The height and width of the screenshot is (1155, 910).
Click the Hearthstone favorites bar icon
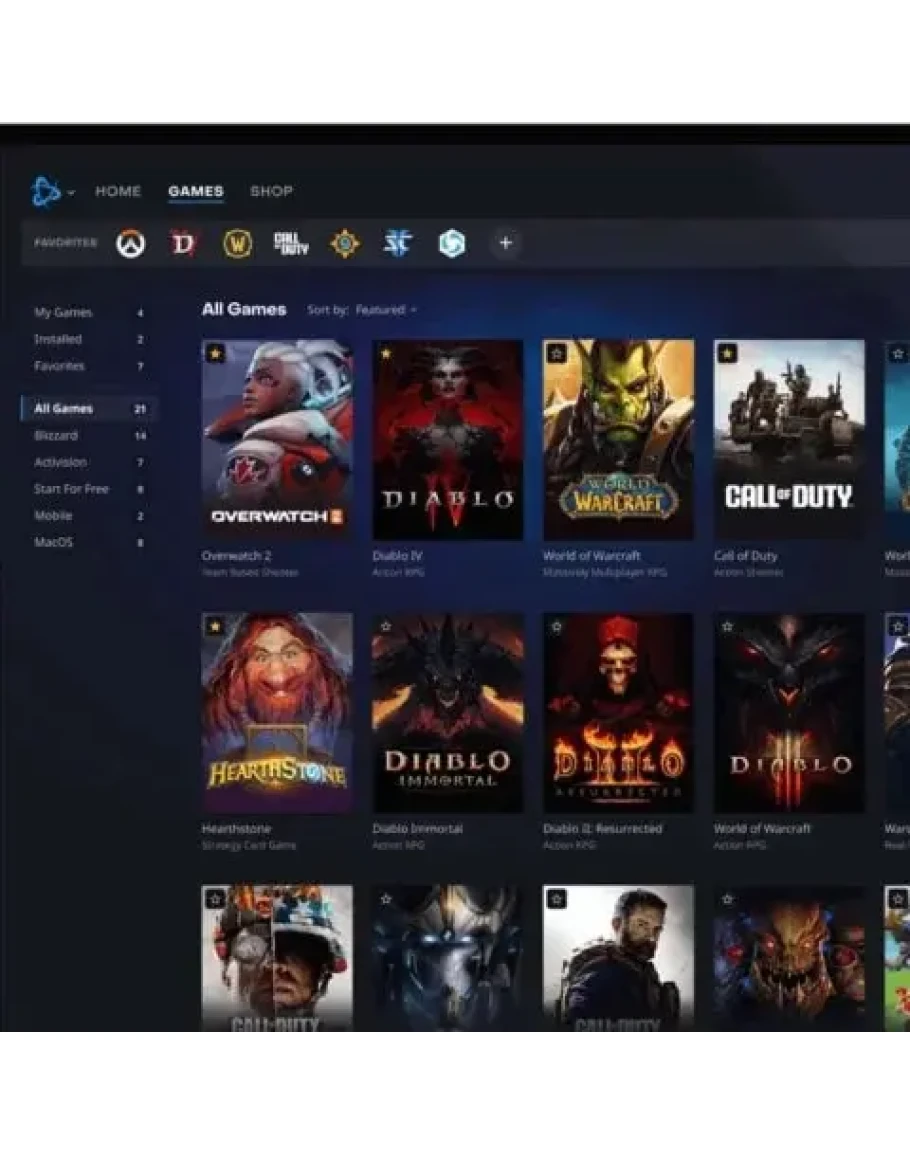tap(345, 243)
